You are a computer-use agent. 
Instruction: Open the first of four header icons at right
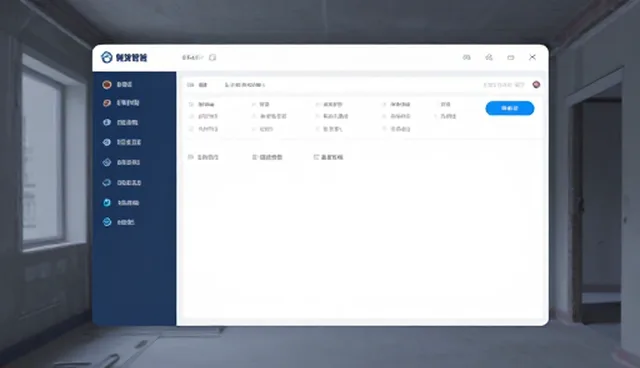467,58
